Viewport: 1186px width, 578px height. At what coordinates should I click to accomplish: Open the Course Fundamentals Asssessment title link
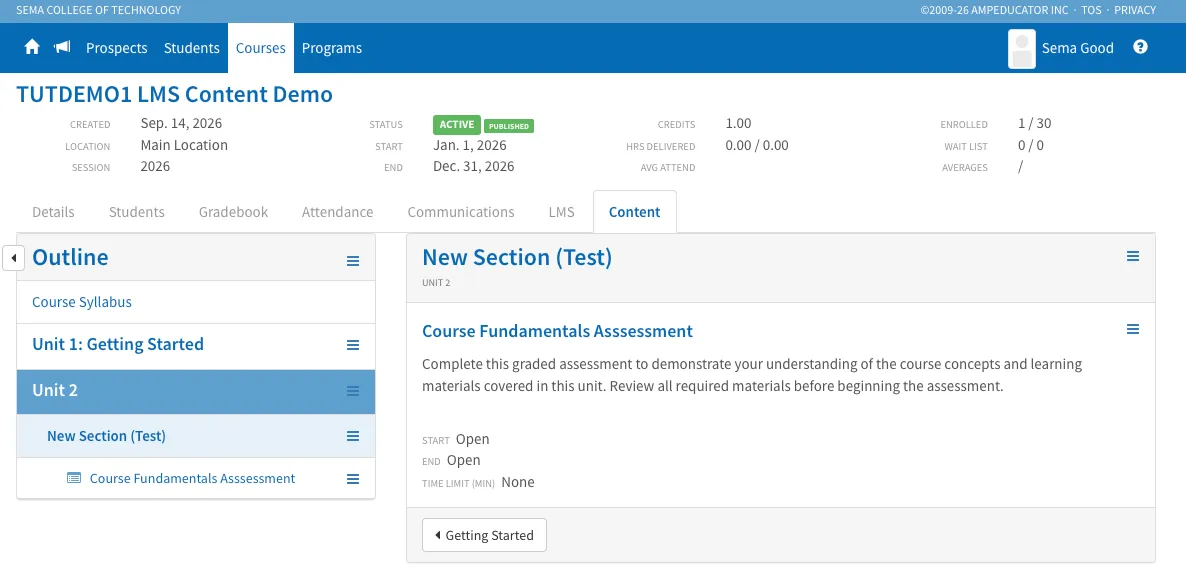coord(557,331)
